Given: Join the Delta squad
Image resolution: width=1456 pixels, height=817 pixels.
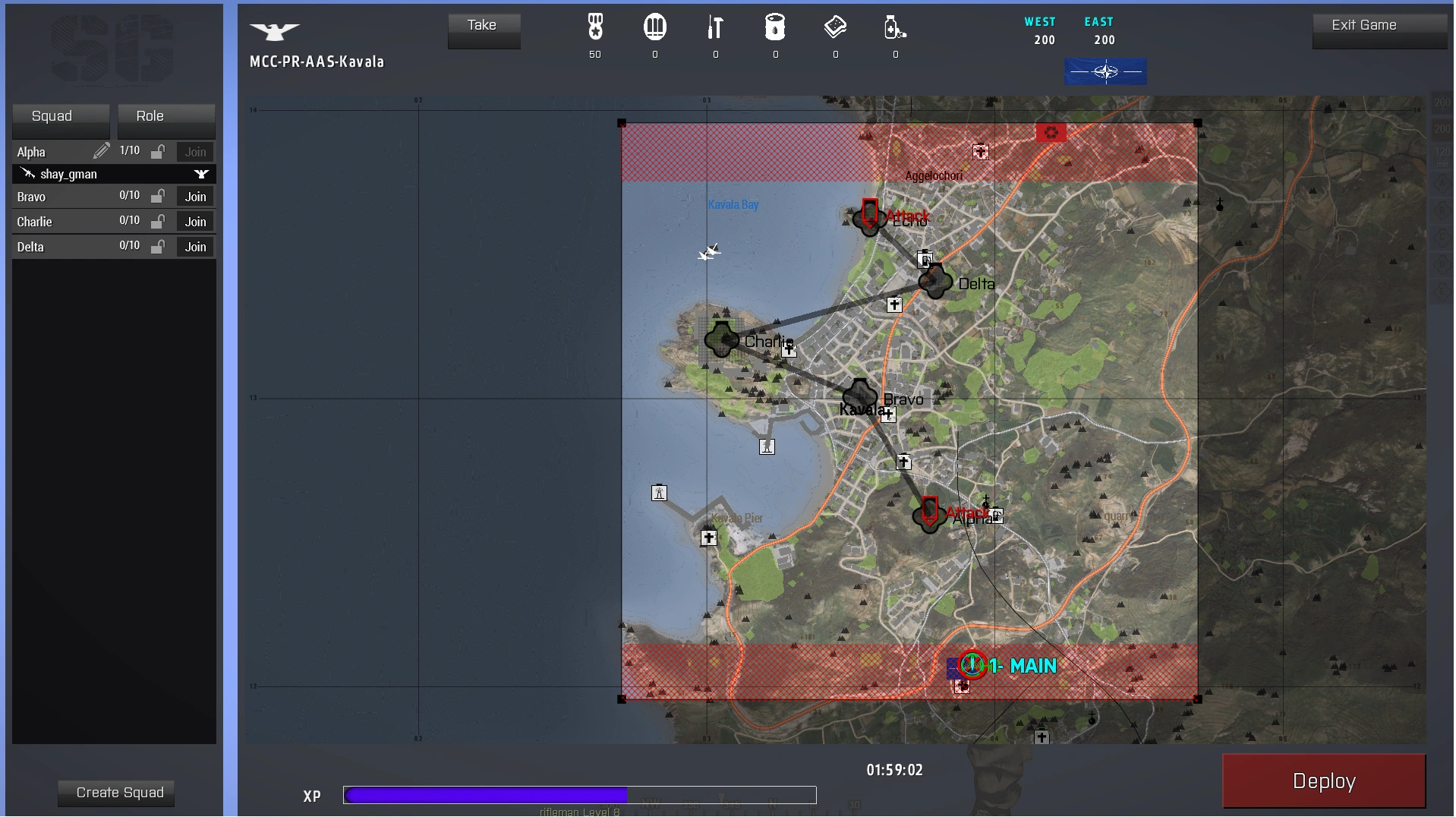Looking at the screenshot, I should pos(196,247).
